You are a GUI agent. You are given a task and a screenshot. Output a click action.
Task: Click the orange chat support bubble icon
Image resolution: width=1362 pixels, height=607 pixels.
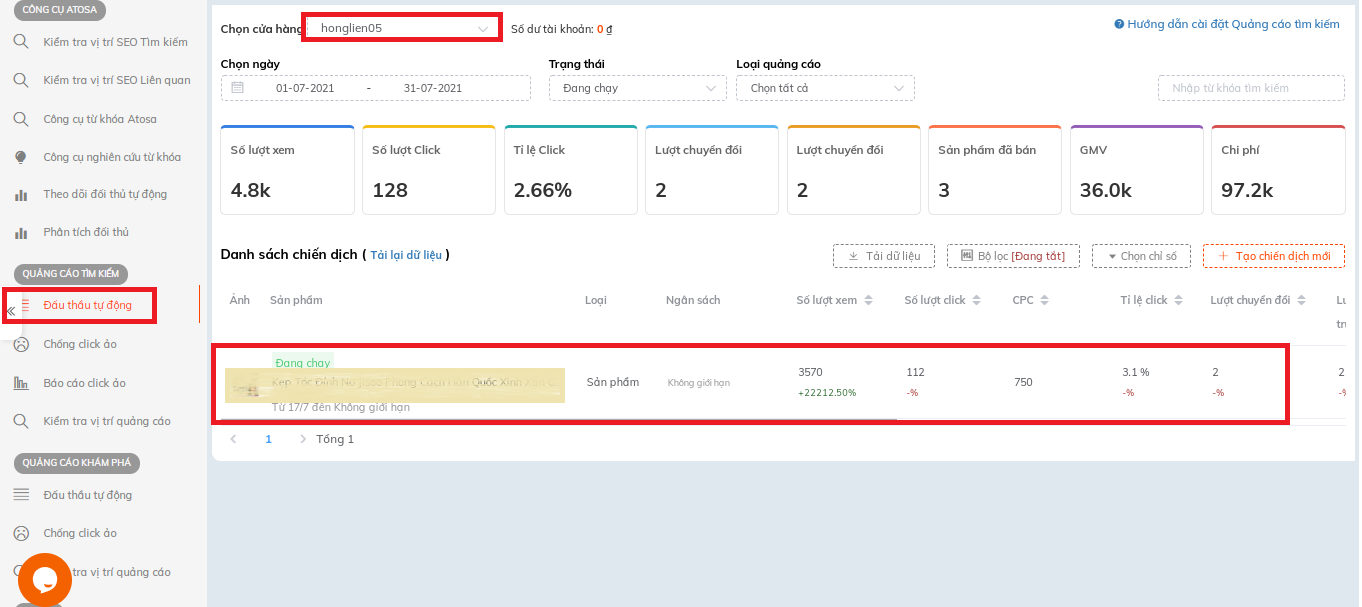pyautogui.click(x=45, y=579)
